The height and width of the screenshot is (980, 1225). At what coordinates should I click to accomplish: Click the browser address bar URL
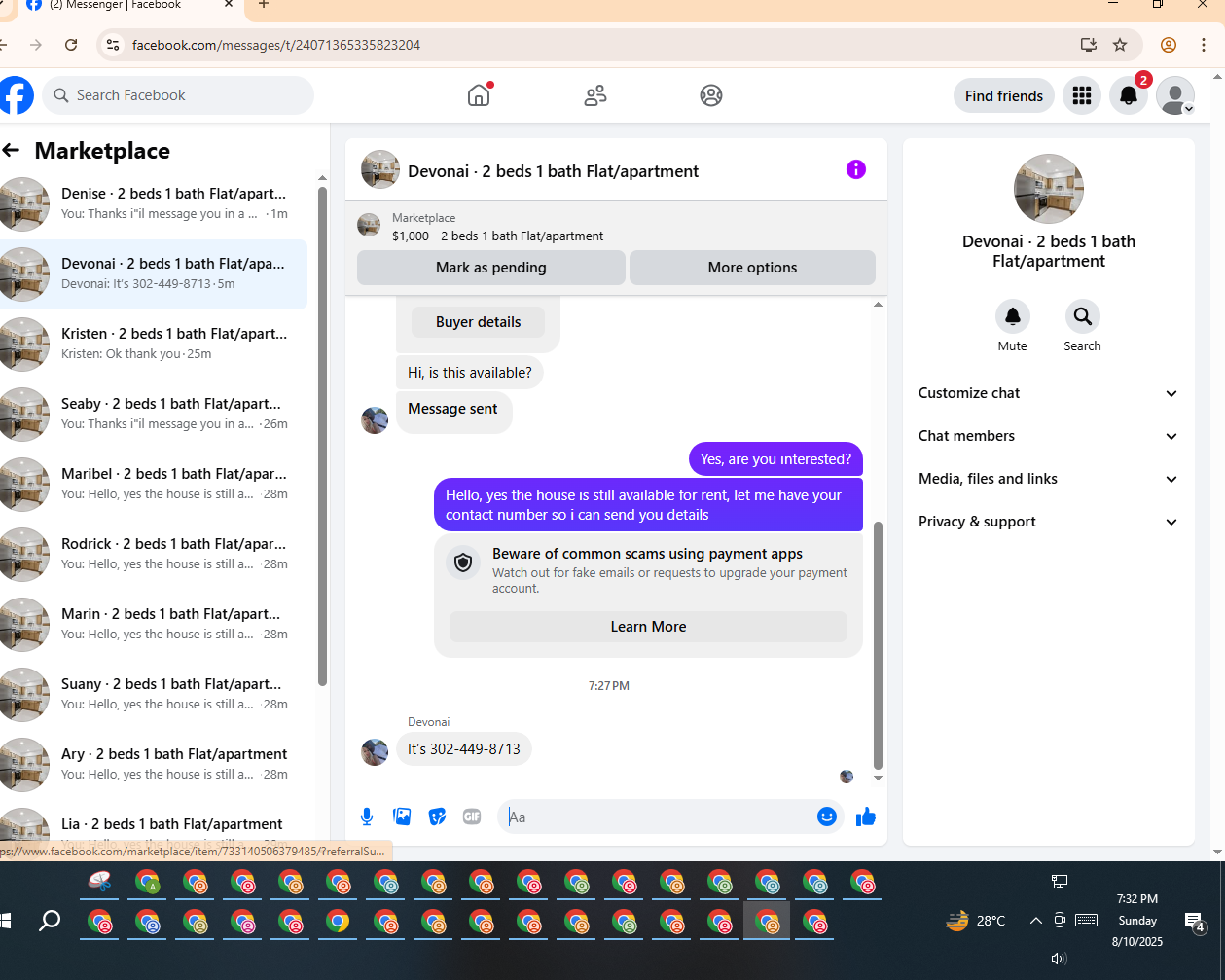pos(276,45)
